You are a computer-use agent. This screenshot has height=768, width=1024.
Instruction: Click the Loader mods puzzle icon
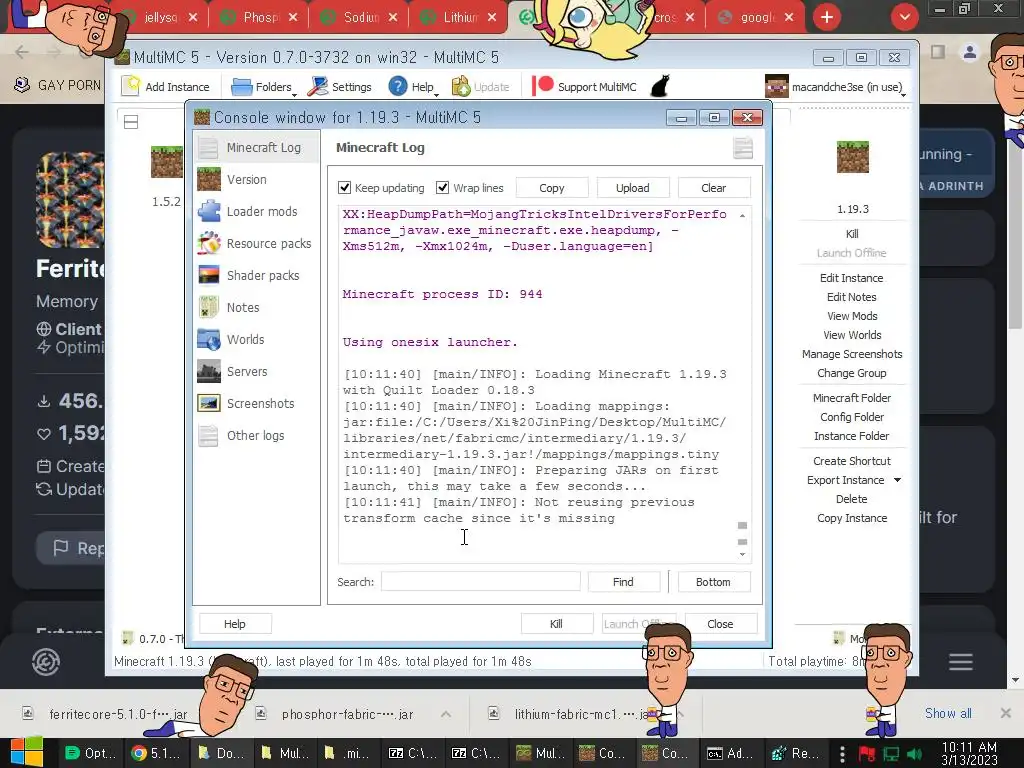tap(209, 212)
